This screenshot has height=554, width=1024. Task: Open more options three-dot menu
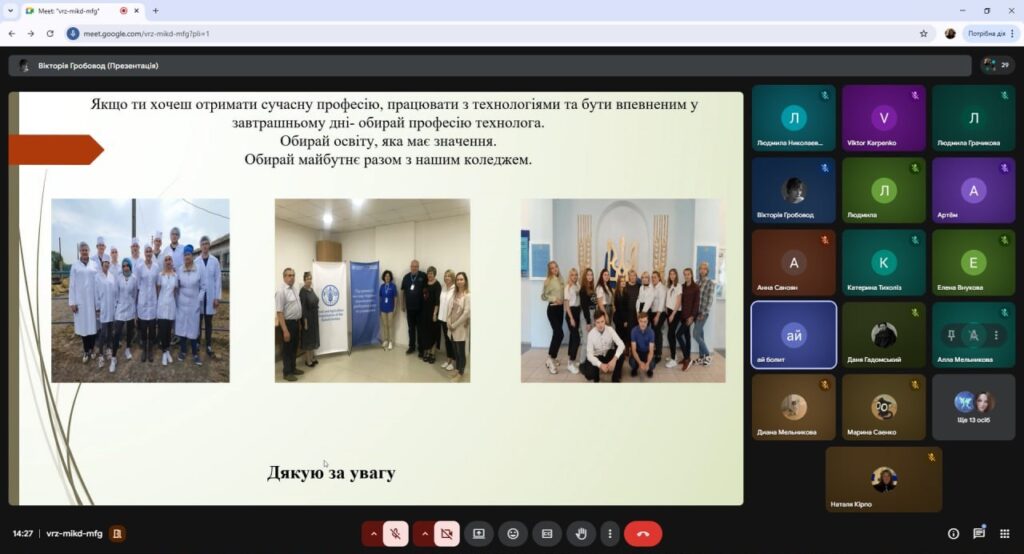coord(609,534)
